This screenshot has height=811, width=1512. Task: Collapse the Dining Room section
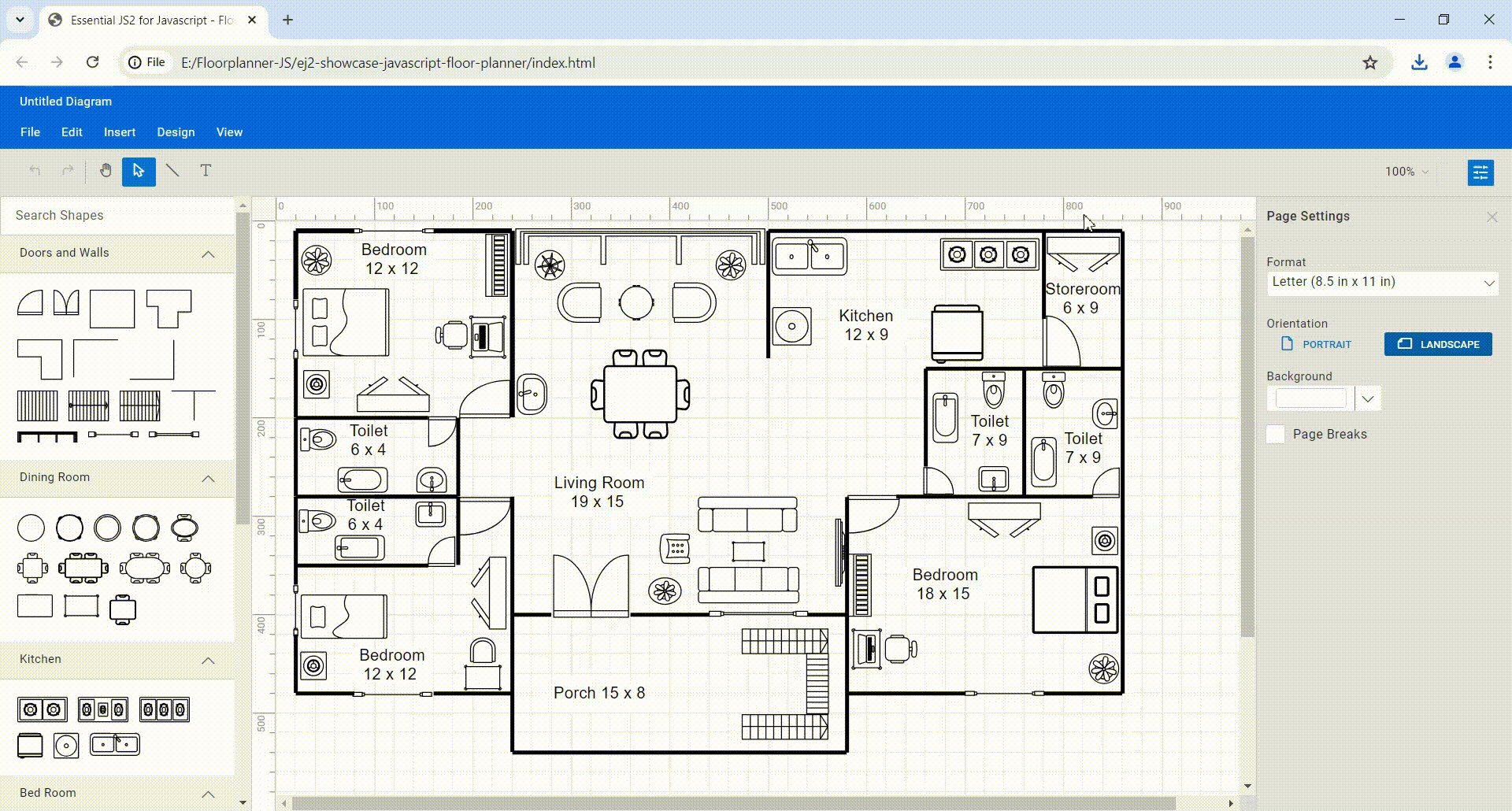click(208, 478)
